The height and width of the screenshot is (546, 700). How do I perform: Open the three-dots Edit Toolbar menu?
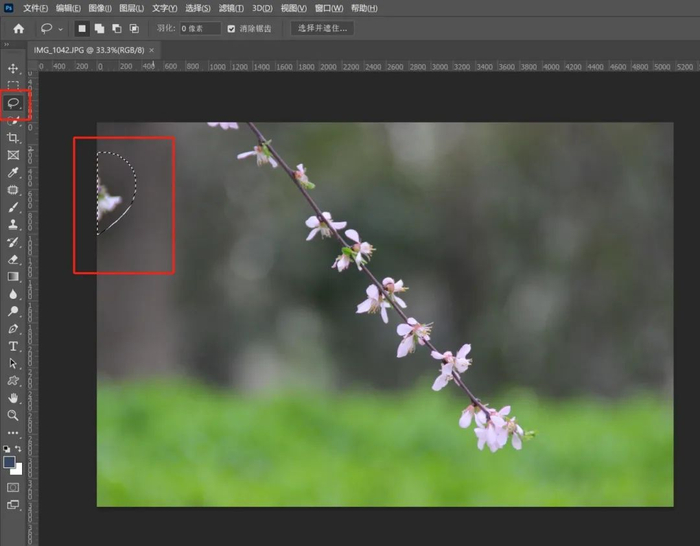tap(13, 433)
